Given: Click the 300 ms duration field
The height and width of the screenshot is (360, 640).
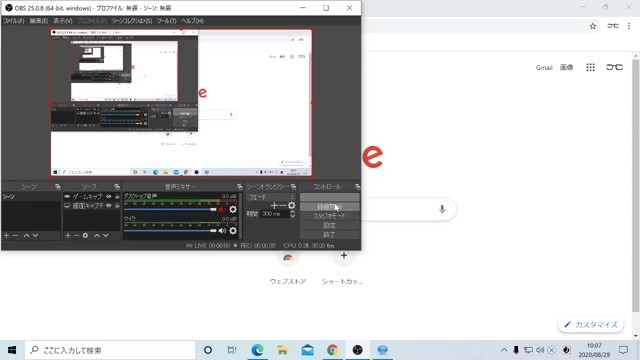Looking at the screenshot, I should point(274,214).
